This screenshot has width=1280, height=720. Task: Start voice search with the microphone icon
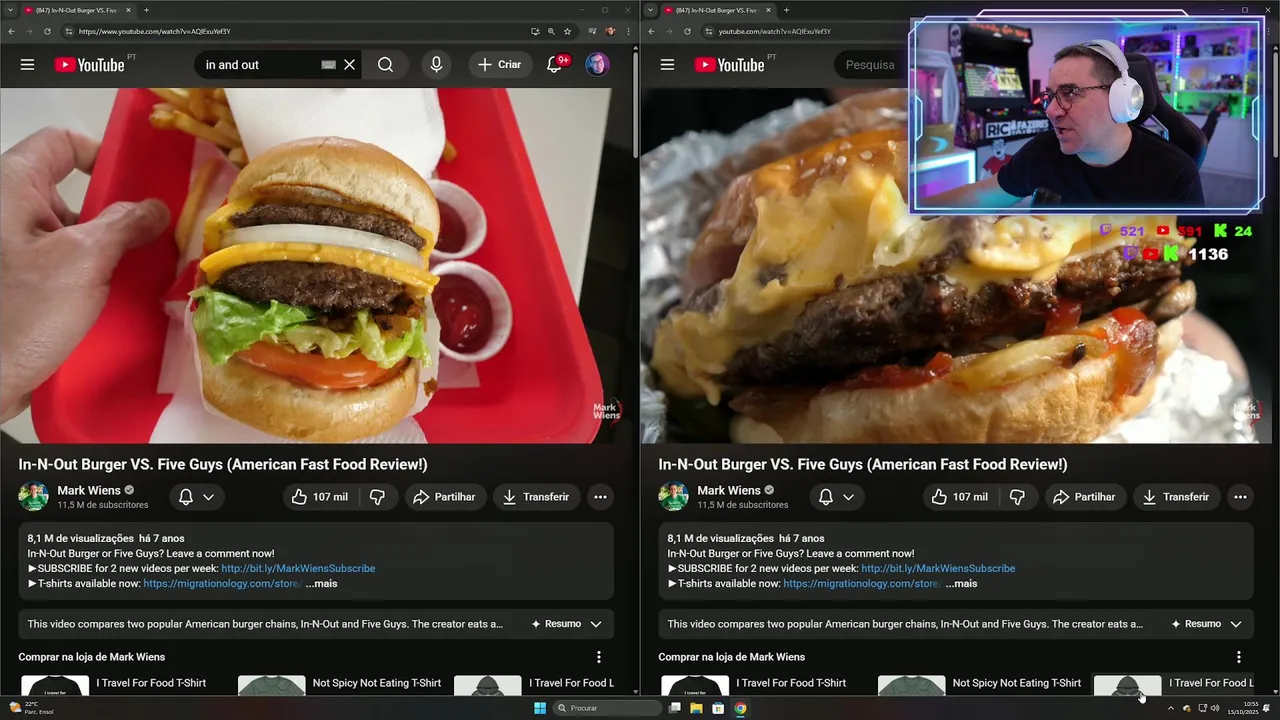click(436, 64)
